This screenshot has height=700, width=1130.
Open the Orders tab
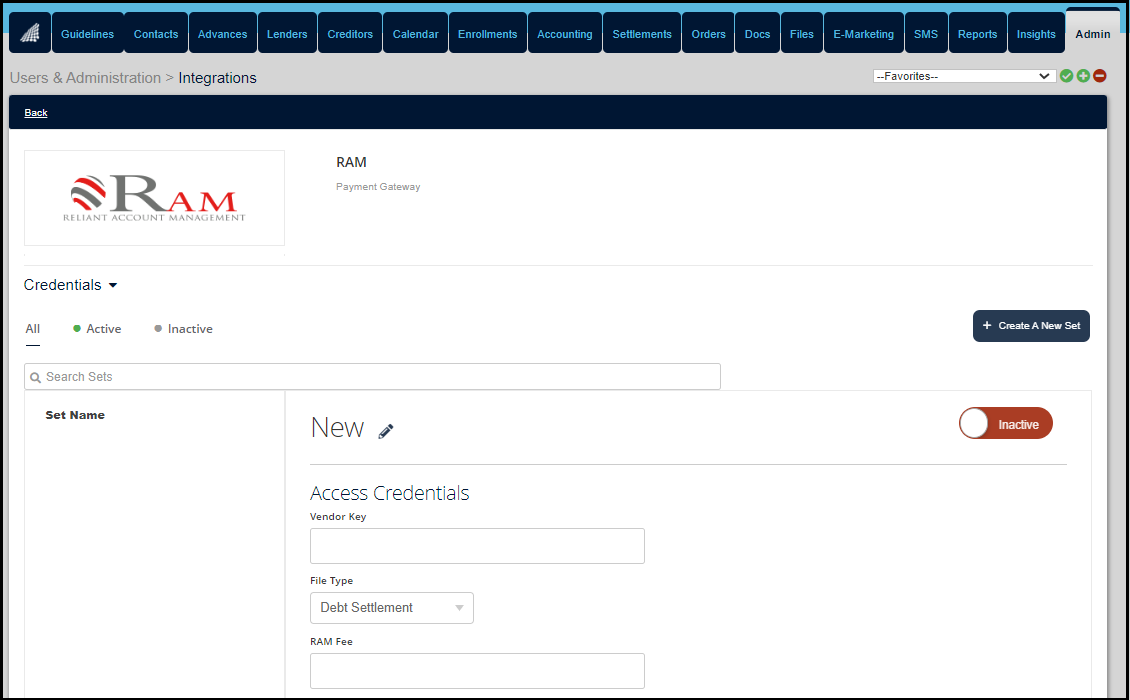(x=708, y=33)
